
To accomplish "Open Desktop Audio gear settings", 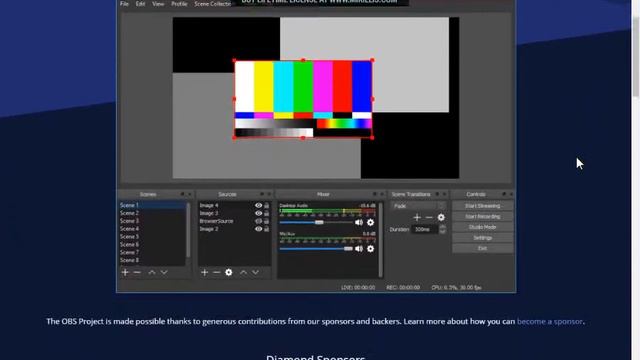I will [x=370, y=222].
